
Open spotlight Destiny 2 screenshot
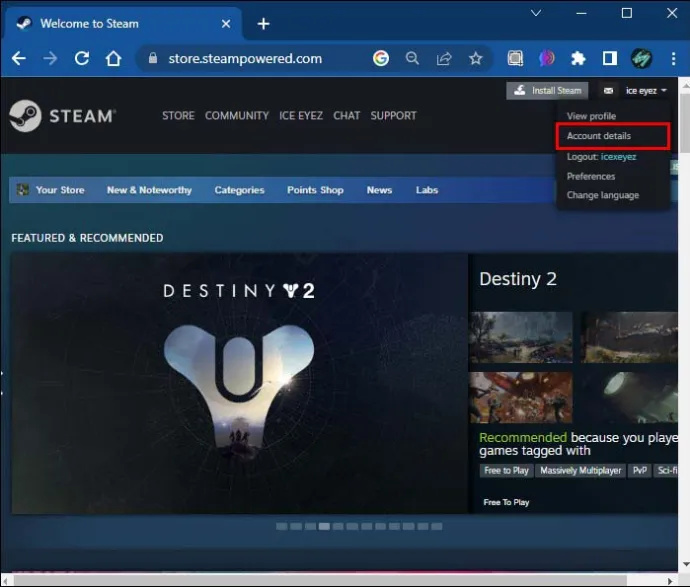[629, 397]
